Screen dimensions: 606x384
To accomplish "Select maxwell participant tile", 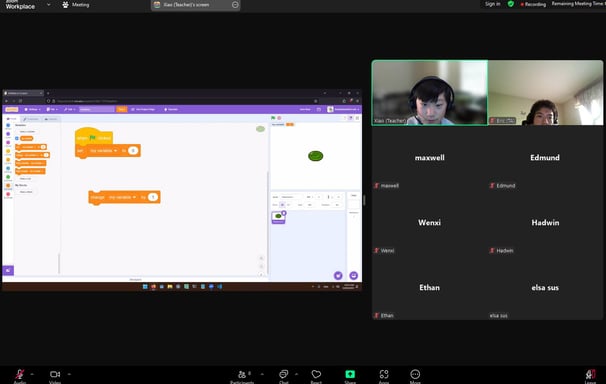I will click(429, 158).
